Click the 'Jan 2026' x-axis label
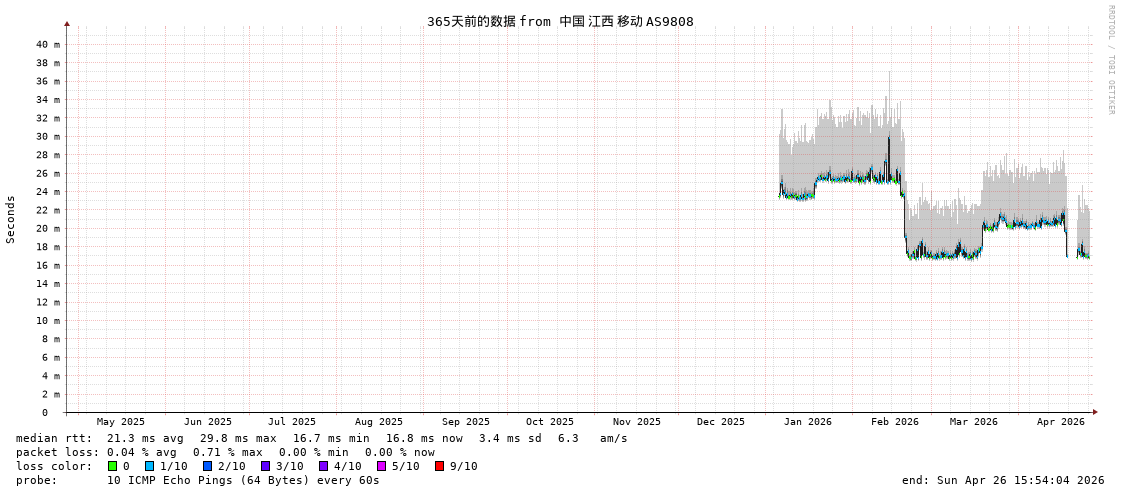Screen dimensions: 1121x494 [807, 422]
